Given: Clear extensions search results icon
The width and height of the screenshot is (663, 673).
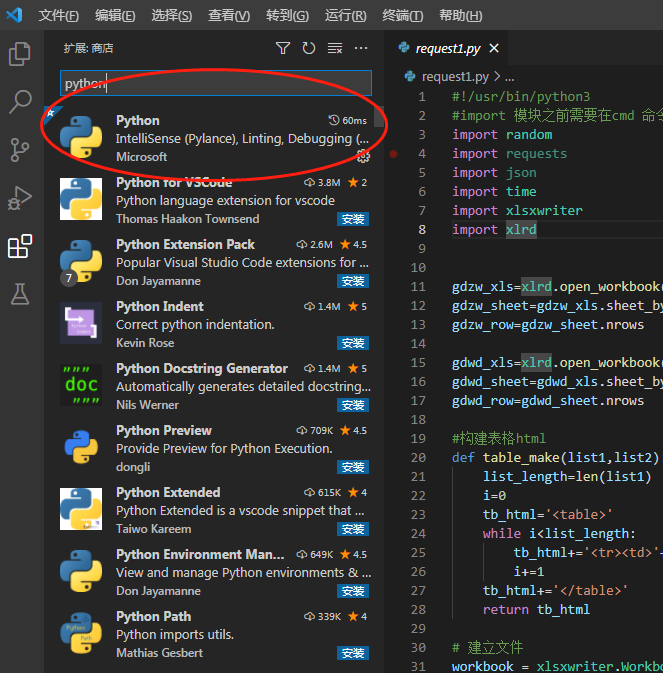Looking at the screenshot, I should point(335,48).
